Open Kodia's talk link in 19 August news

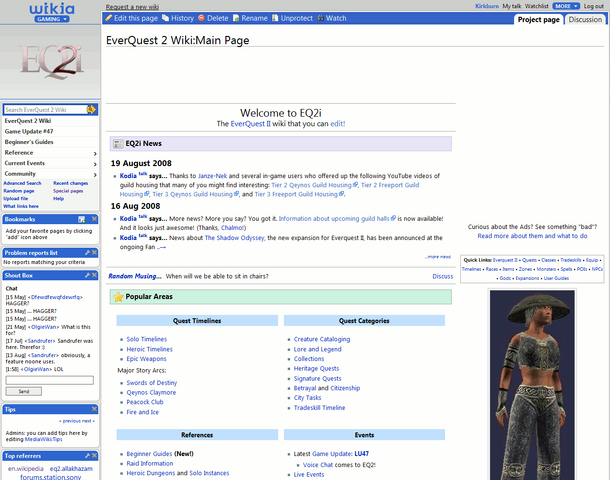coord(143,173)
